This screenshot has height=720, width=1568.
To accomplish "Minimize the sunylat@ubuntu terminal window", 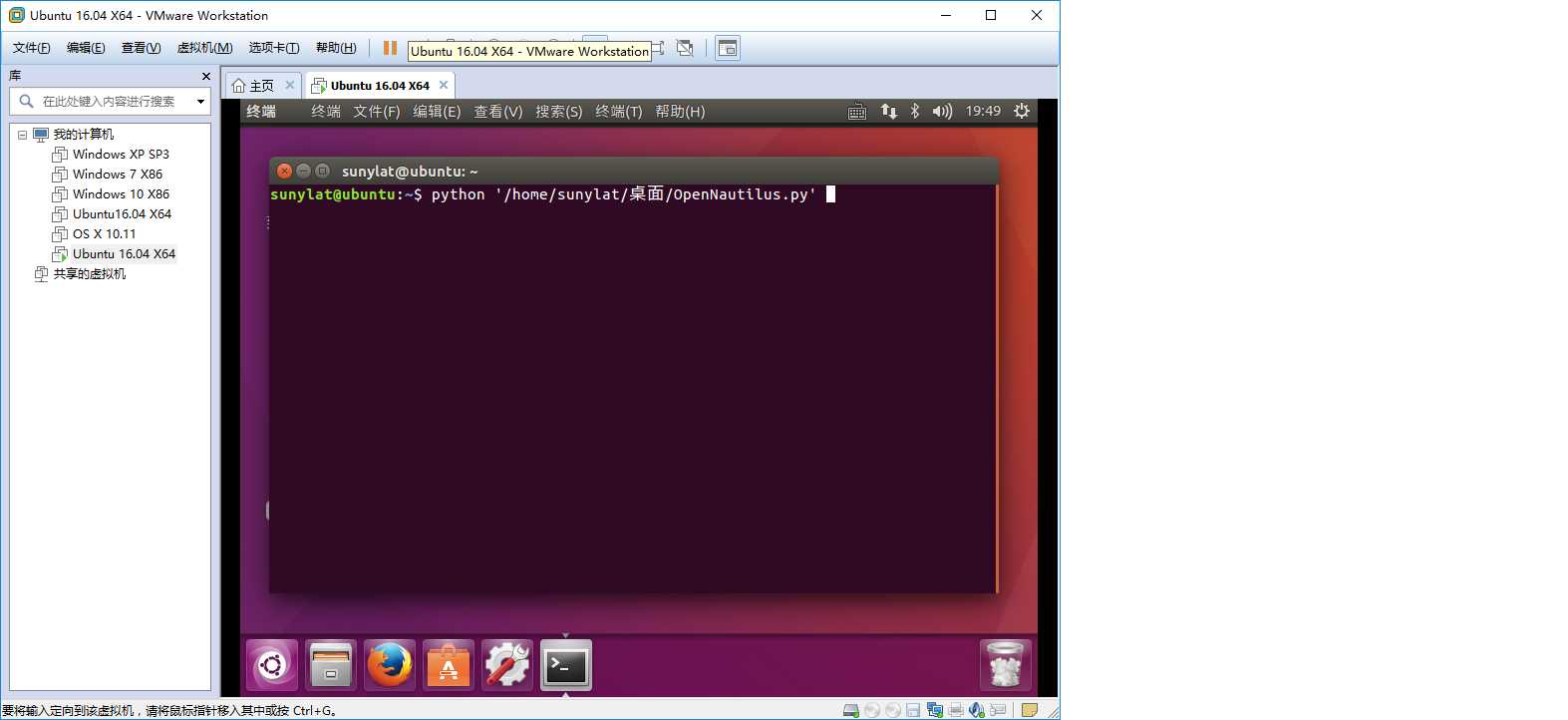I will pos(304,172).
